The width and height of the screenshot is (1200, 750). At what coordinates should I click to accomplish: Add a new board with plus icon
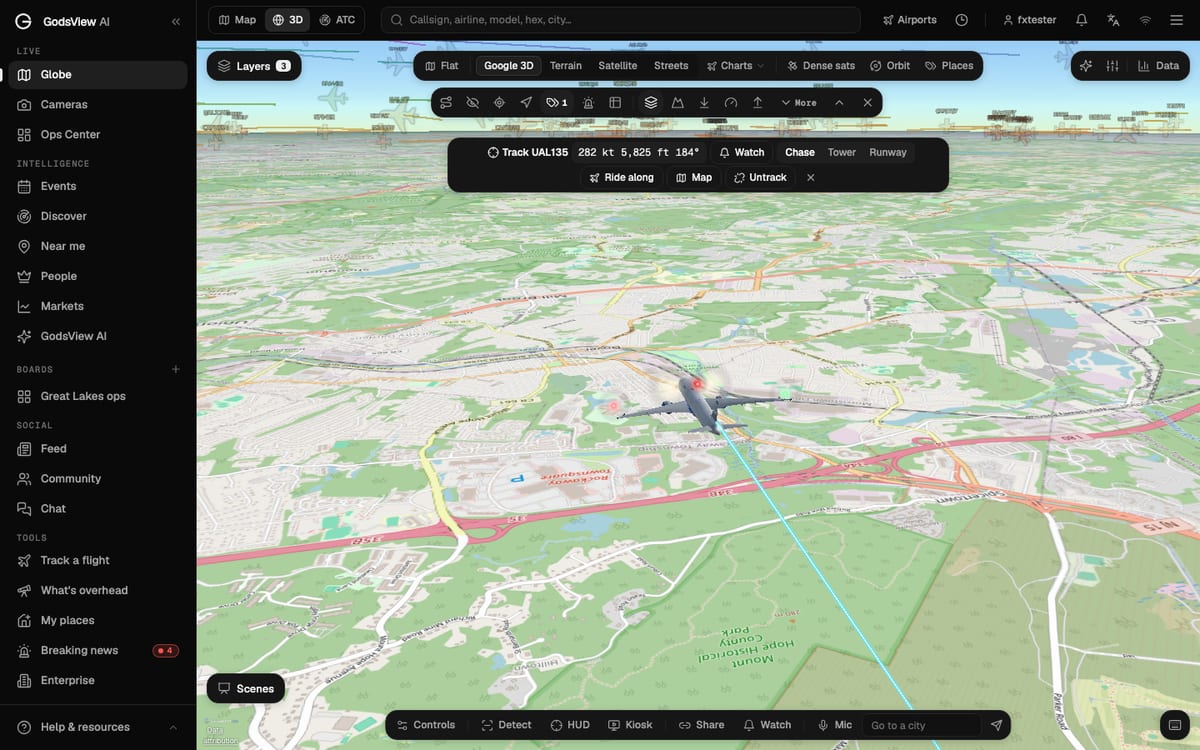click(176, 369)
